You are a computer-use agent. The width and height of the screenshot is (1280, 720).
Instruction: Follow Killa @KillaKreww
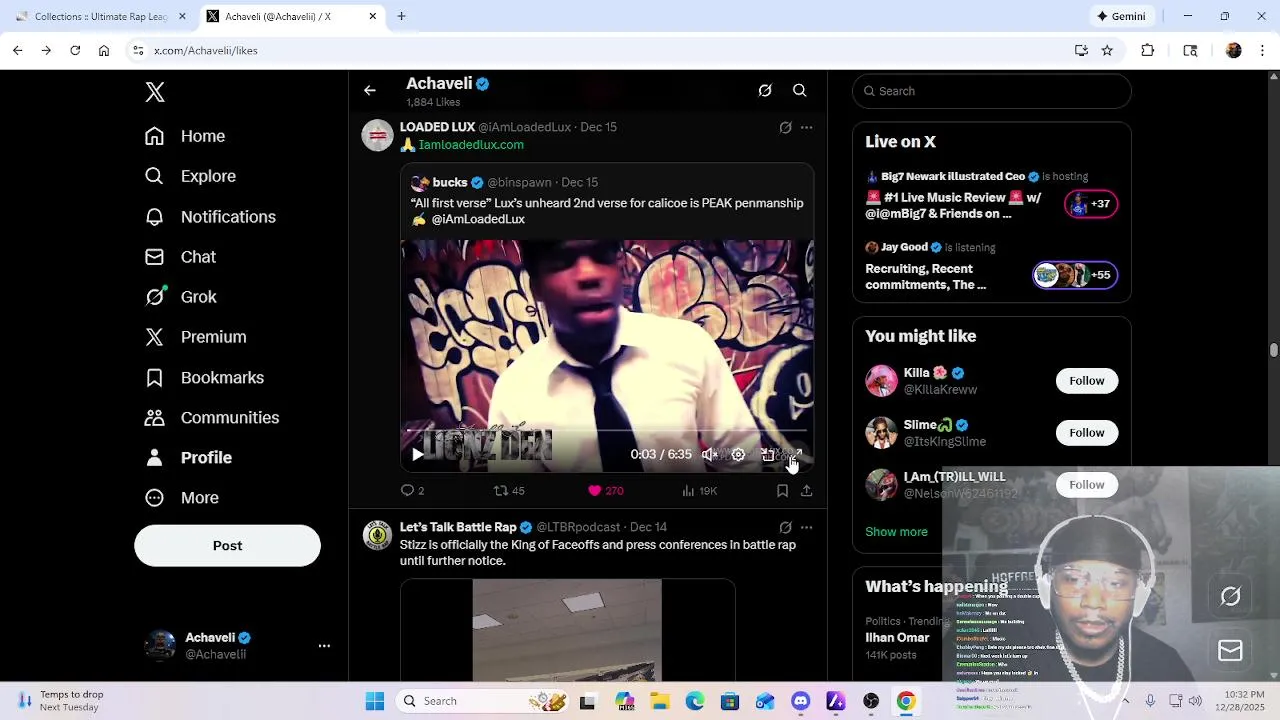coord(1086,381)
